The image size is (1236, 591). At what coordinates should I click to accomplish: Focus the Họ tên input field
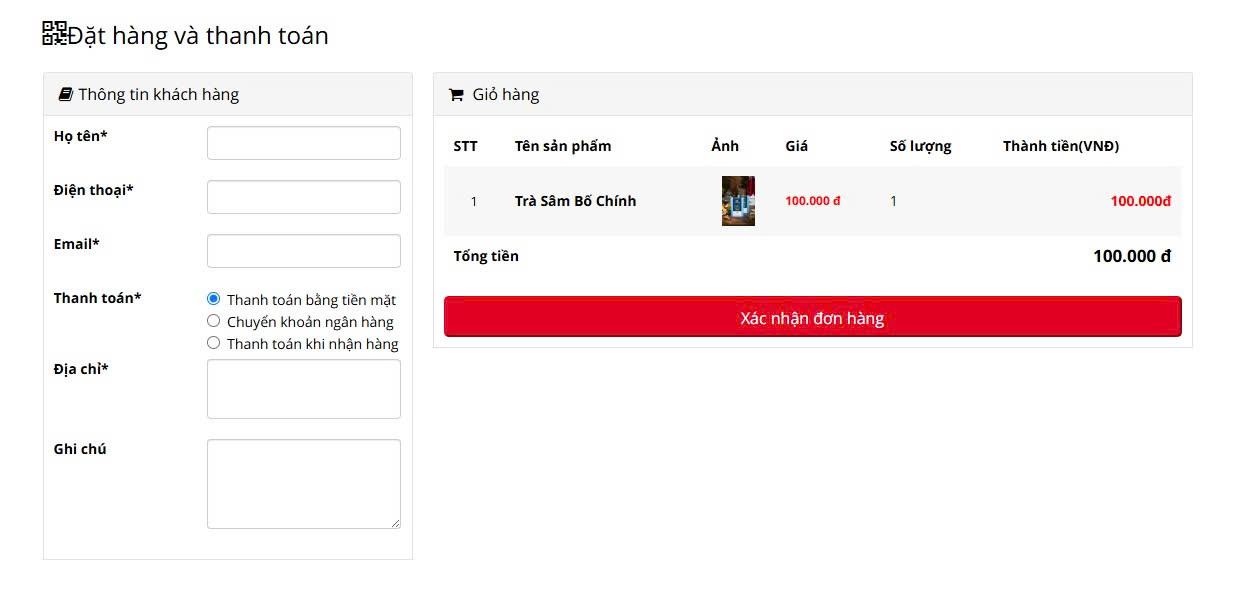pos(304,143)
